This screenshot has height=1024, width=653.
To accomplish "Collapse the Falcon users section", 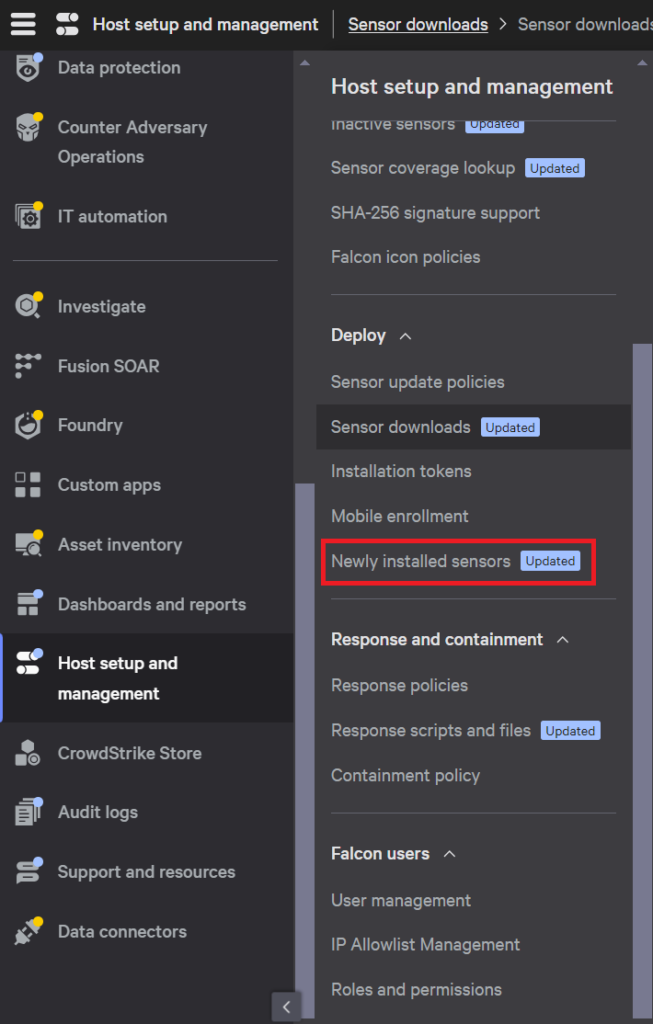I will pos(449,854).
